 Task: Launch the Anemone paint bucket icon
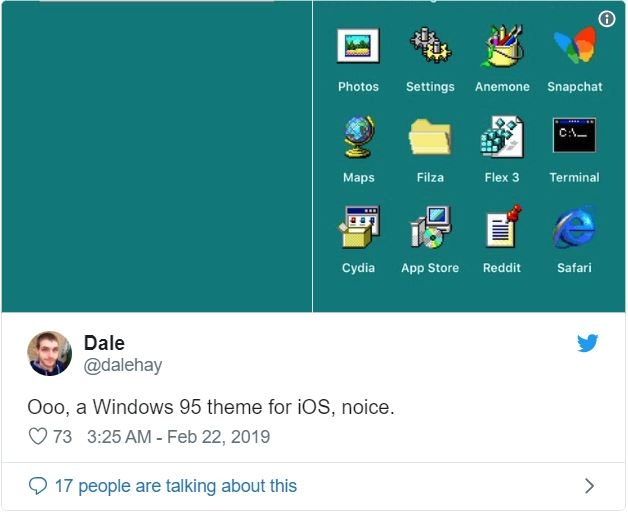click(x=502, y=45)
